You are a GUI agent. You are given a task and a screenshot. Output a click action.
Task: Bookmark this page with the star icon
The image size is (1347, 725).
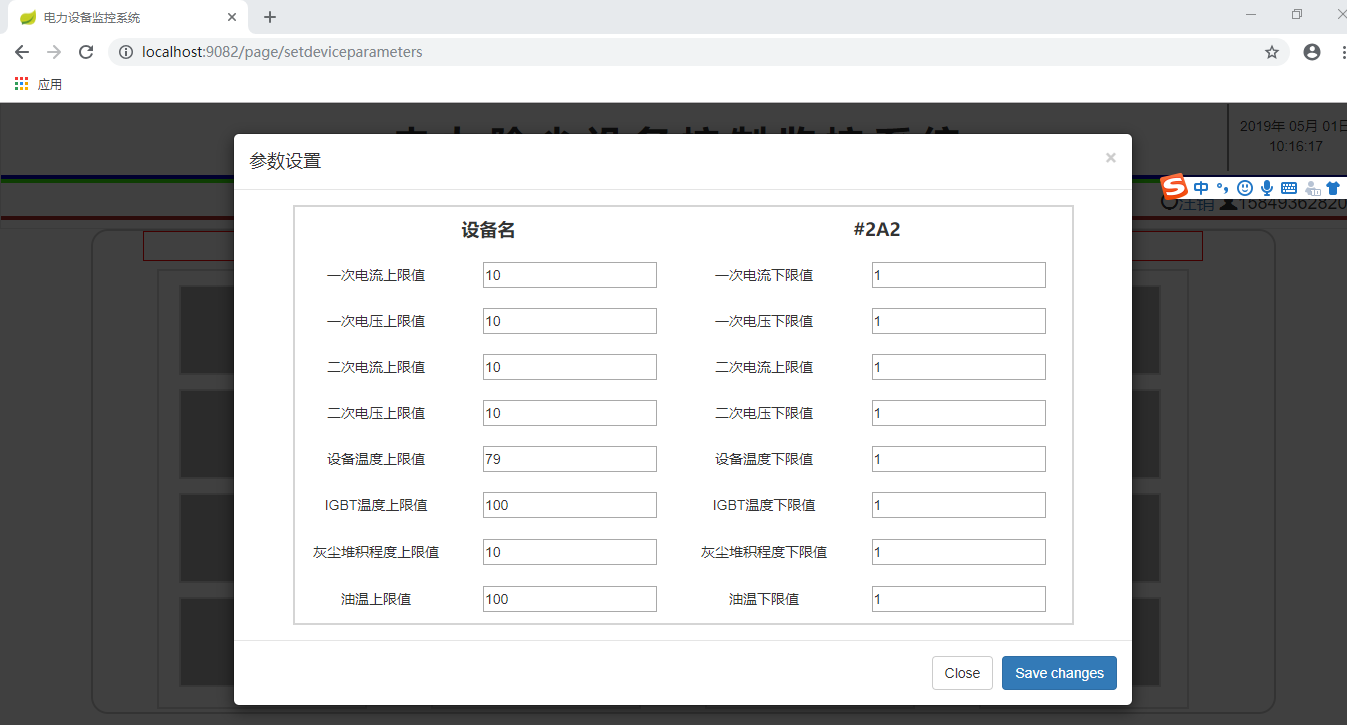coord(1272,52)
